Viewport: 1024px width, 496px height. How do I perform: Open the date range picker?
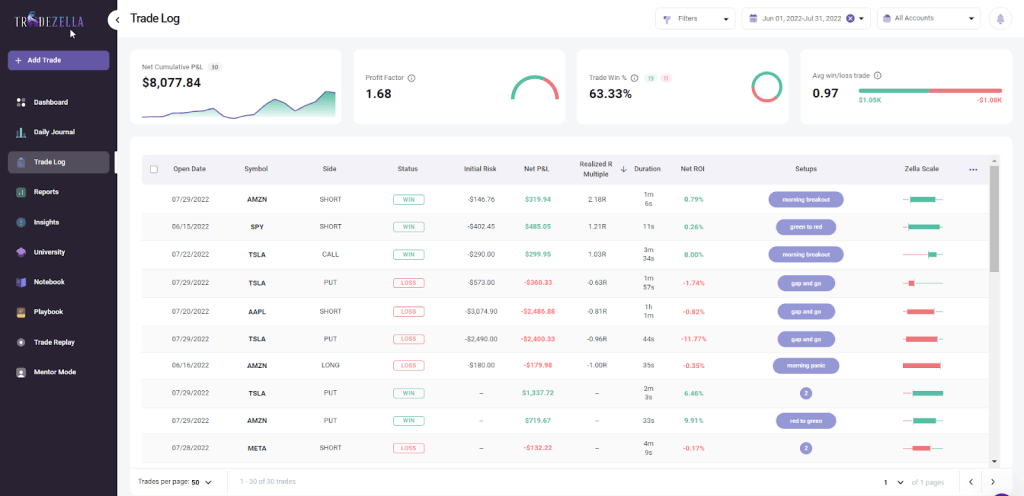[x=800, y=18]
